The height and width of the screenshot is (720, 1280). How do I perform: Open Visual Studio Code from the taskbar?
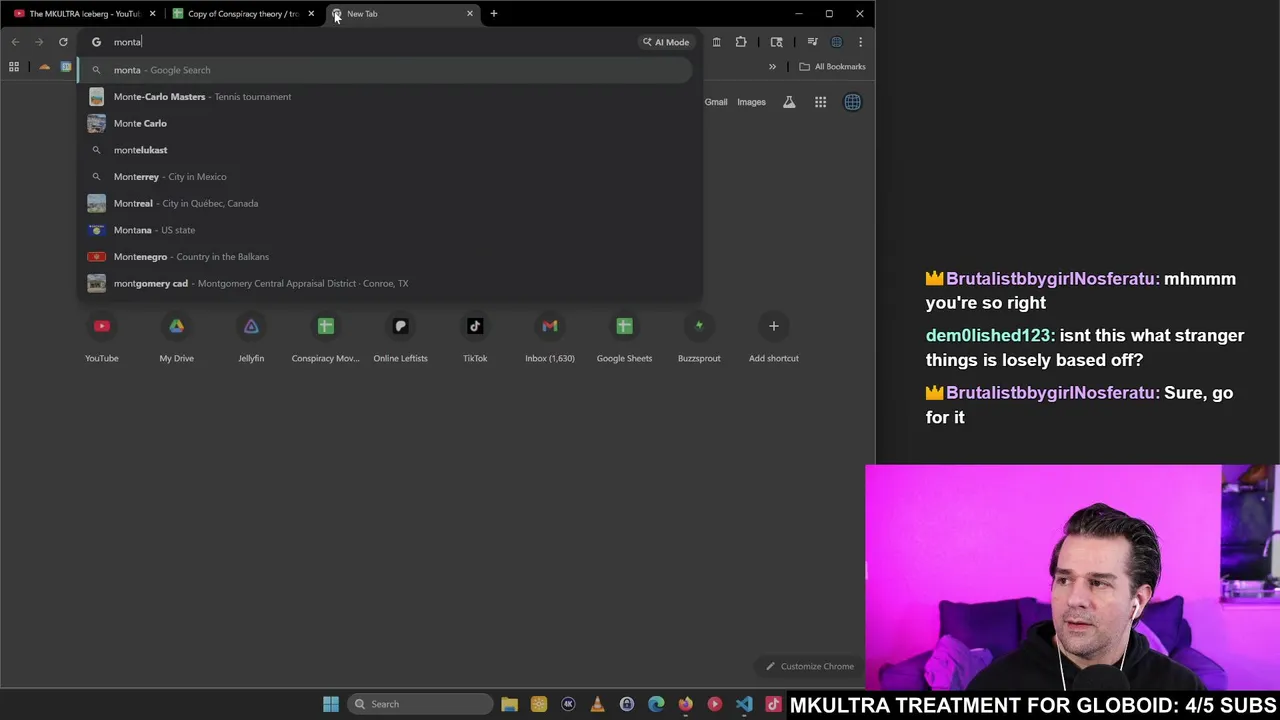[744, 704]
